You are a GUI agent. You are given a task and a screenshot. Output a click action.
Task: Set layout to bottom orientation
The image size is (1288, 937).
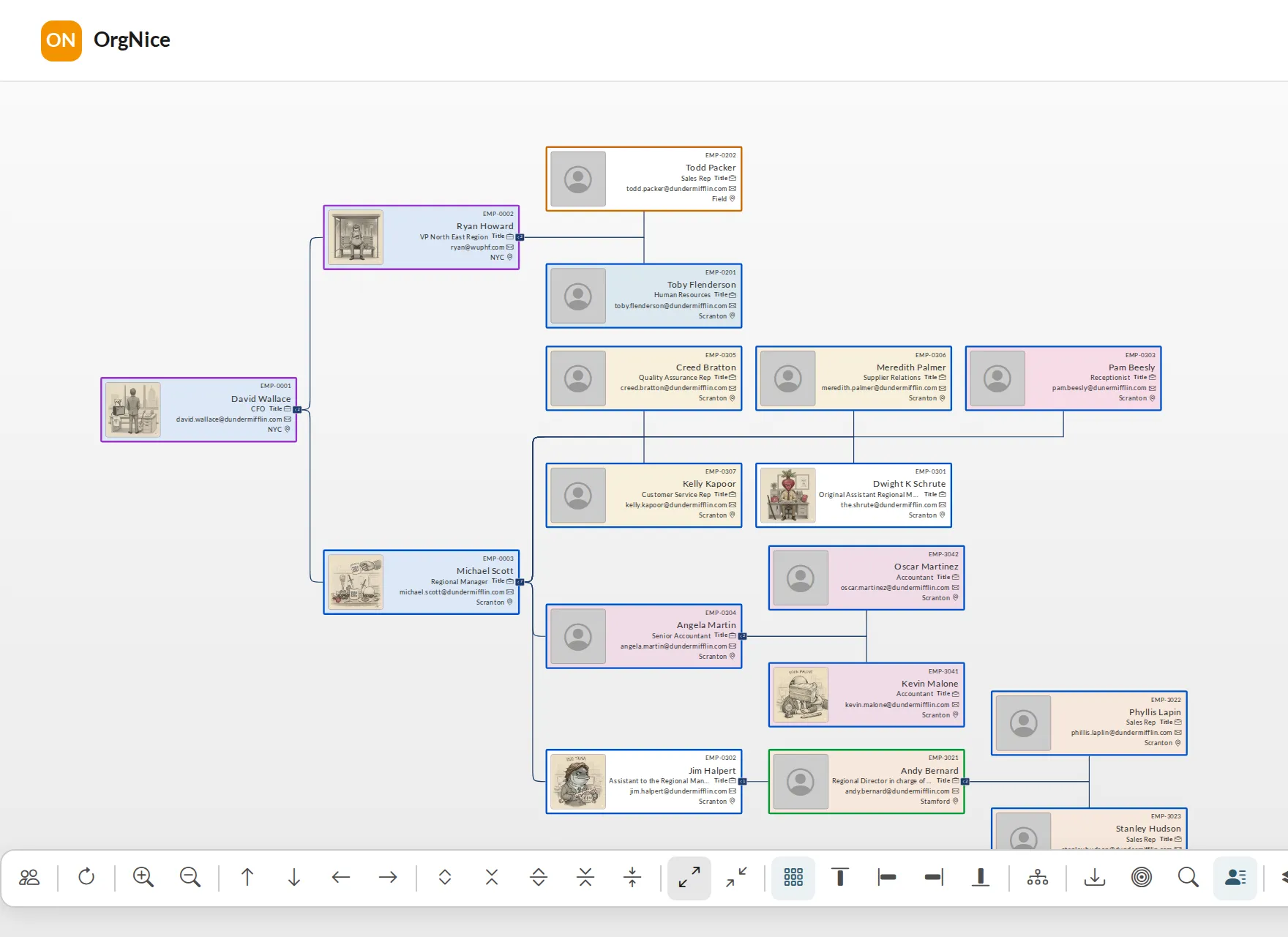[x=981, y=877]
